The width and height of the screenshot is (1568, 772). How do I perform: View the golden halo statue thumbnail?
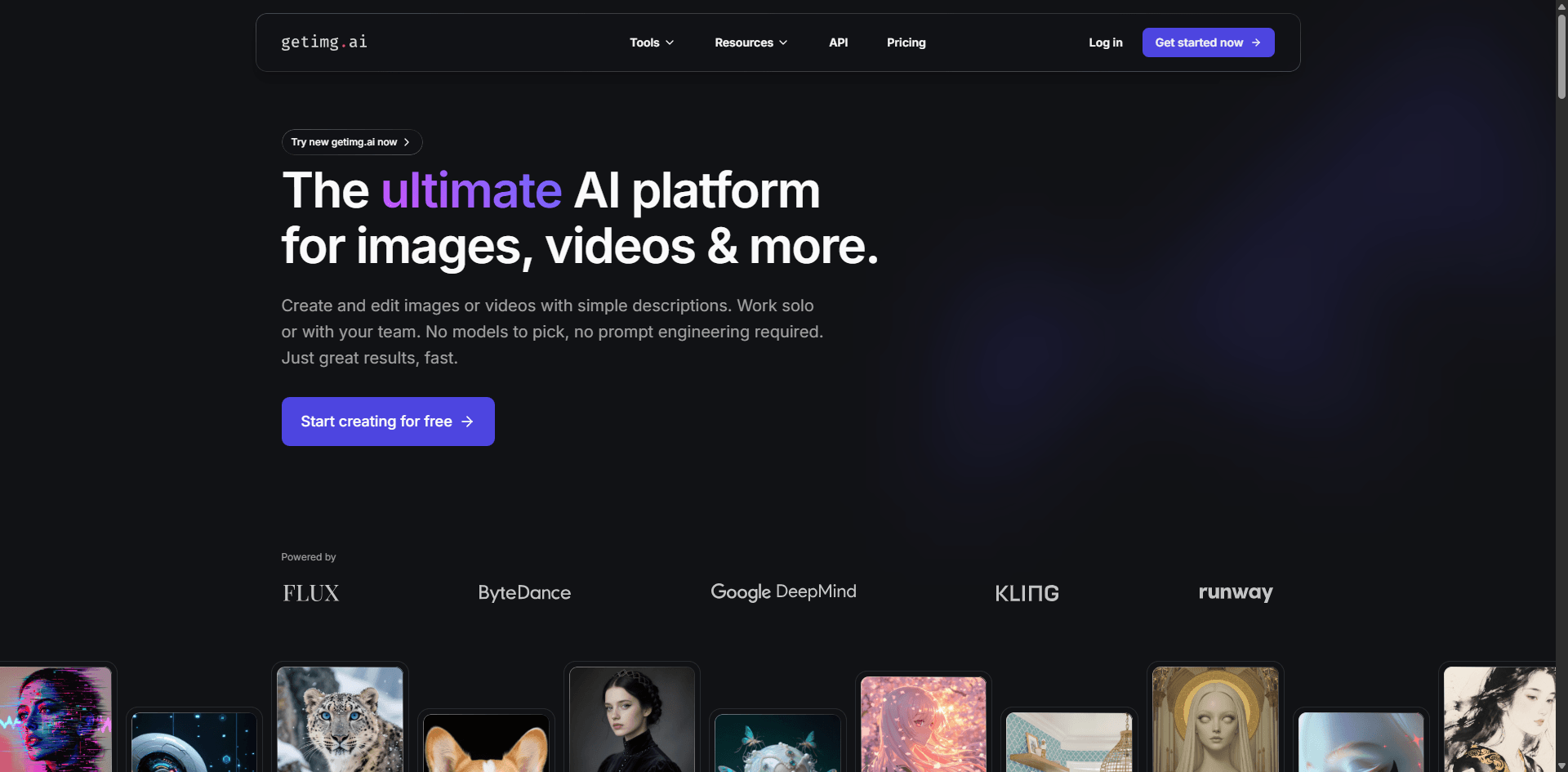1215,719
